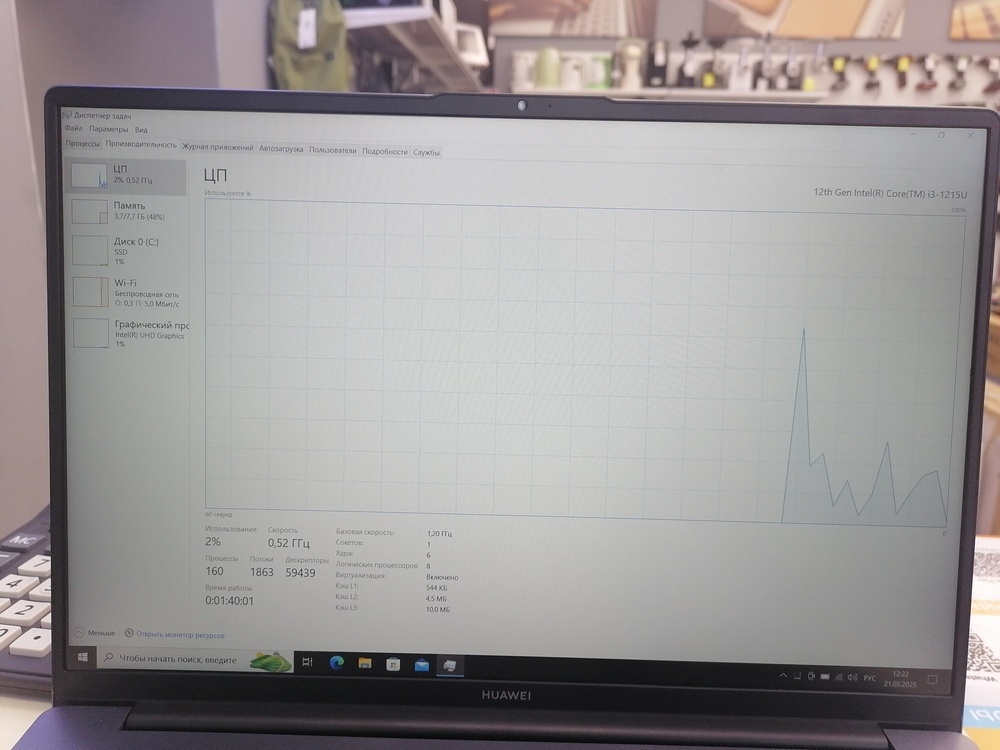Open the clock showing 12:22
1000x750 pixels.
(900, 679)
